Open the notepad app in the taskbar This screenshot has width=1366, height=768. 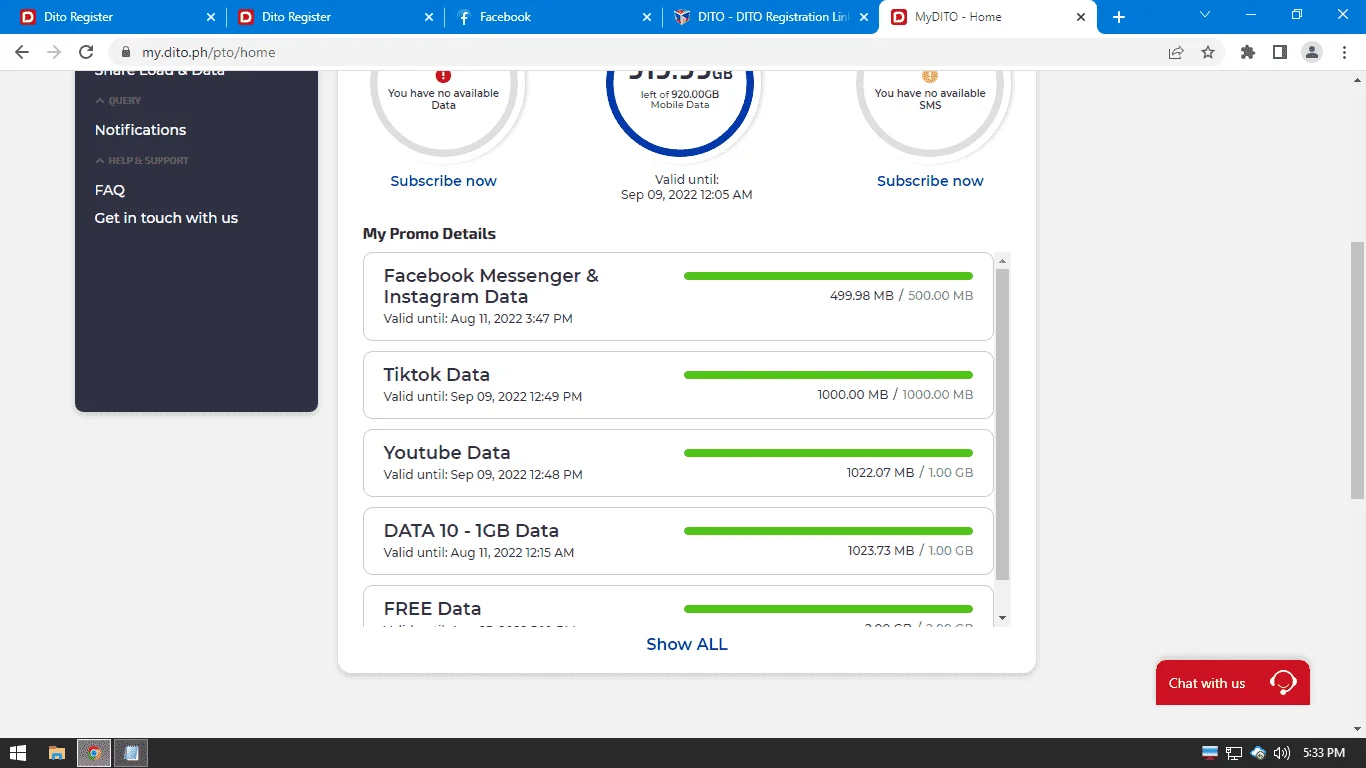[x=131, y=753]
